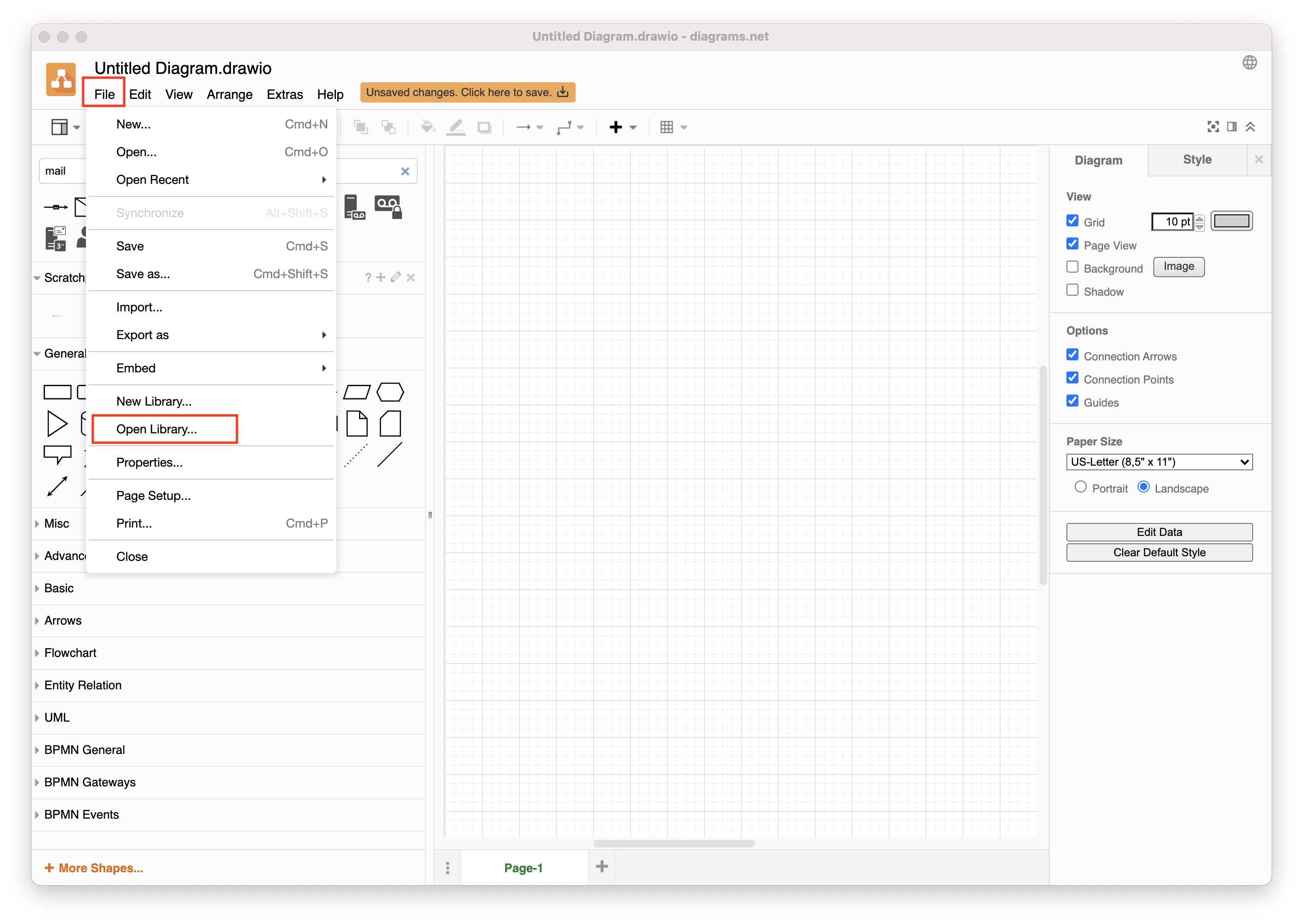Click the diagrams.net logo icon
This screenshot has height=924, width=1303.
(x=61, y=79)
